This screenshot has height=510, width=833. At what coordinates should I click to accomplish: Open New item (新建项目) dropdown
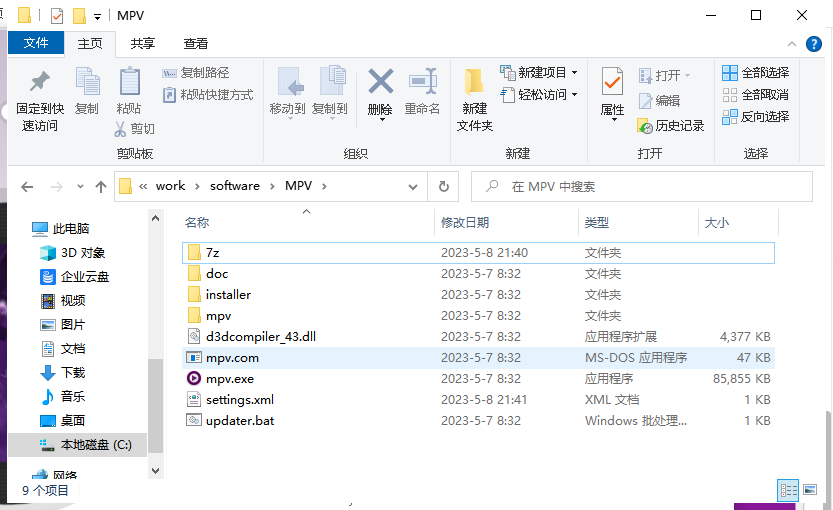[539, 72]
